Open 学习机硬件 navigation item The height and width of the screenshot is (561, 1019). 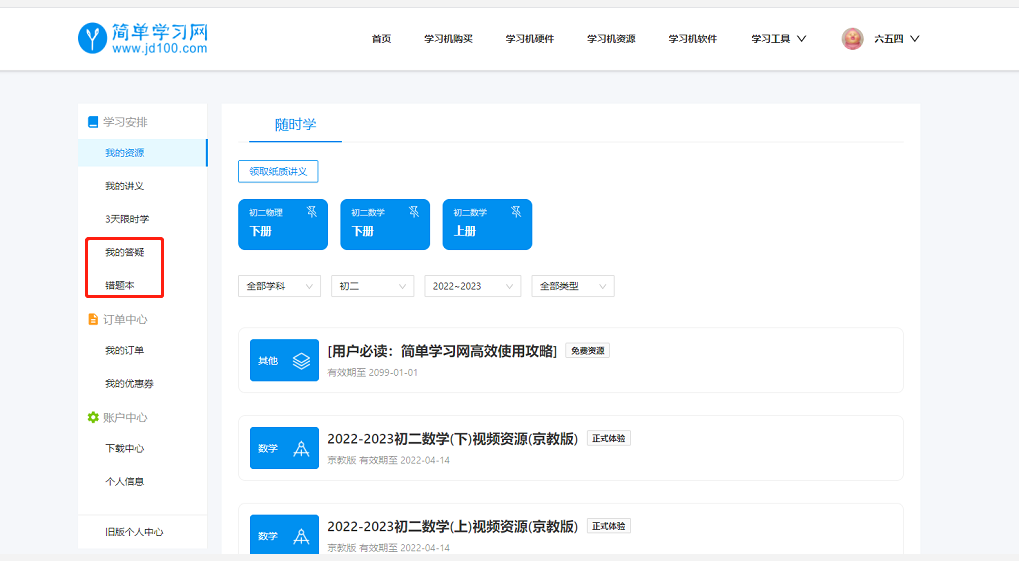click(530, 39)
